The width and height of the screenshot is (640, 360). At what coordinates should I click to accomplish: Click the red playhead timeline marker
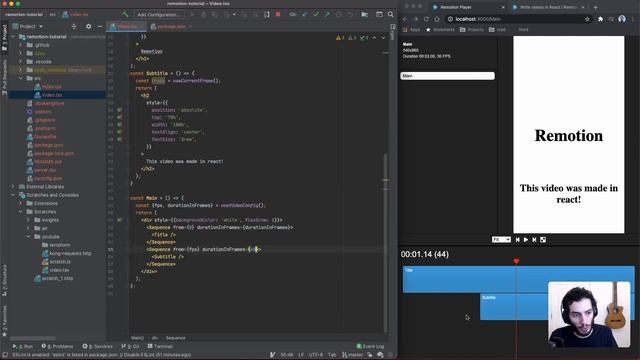click(516, 261)
